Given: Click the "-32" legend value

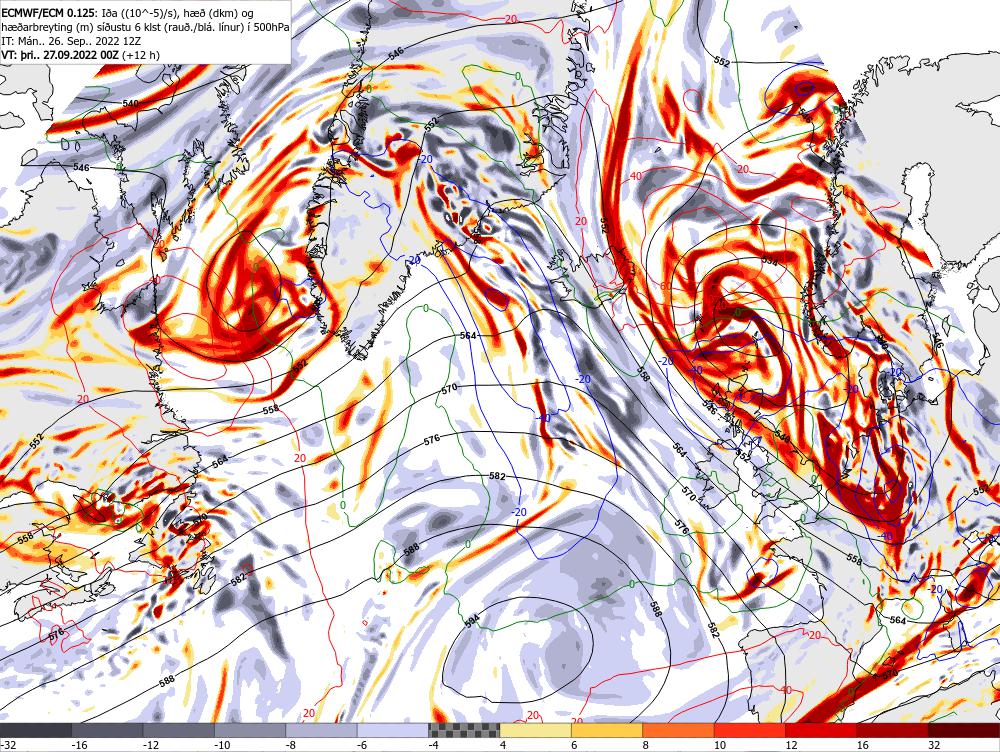Looking at the screenshot, I should pyautogui.click(x=8, y=745).
